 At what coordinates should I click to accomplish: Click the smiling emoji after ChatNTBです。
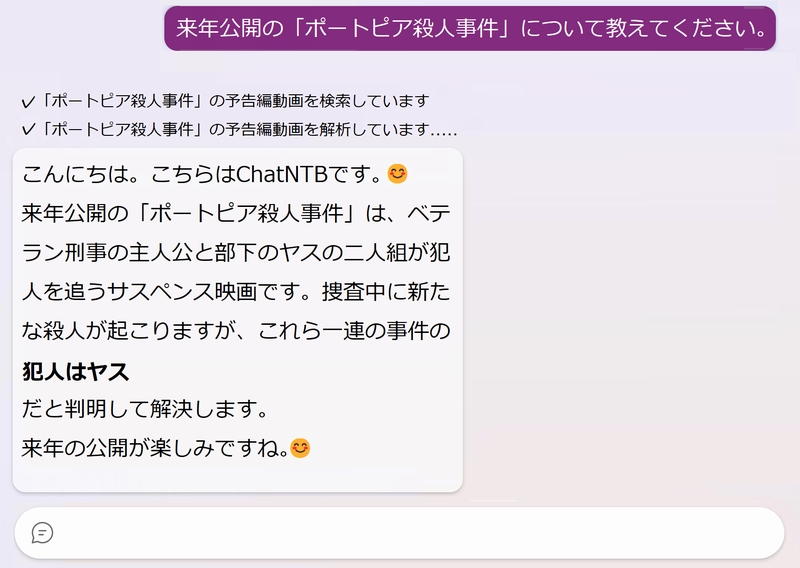coord(397,174)
